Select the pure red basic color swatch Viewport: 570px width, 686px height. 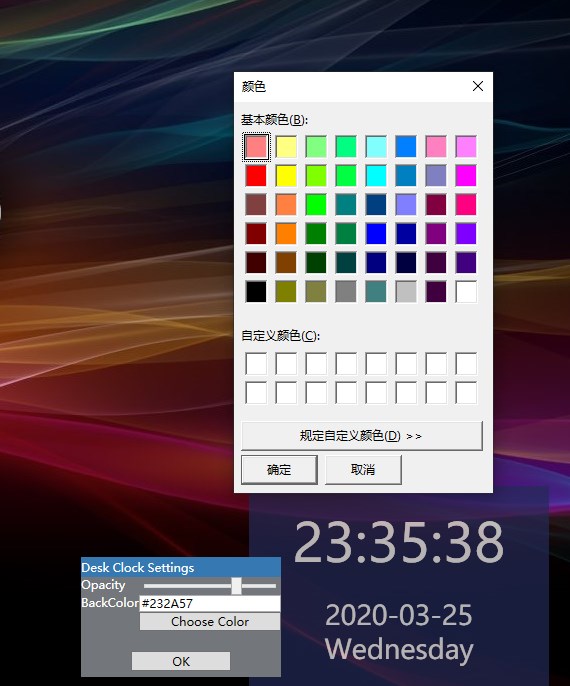(256, 175)
